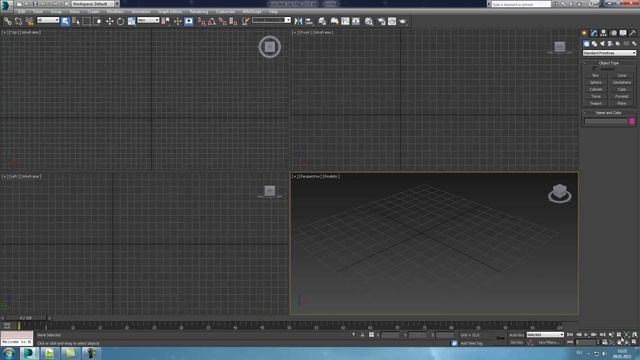Click Render Production teapot icon
640x360 pixels.
[x=403, y=21]
